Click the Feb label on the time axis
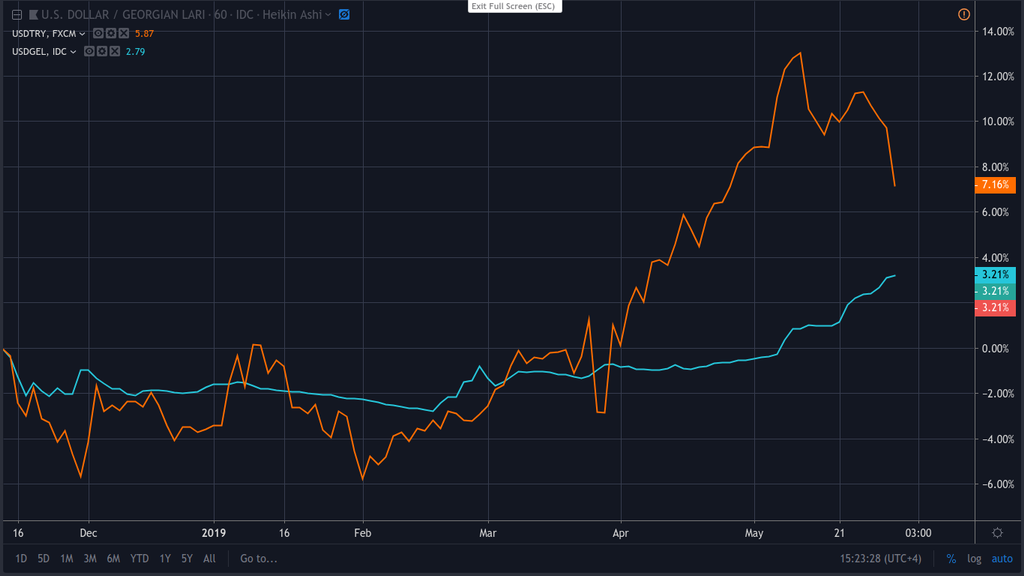 coord(362,533)
